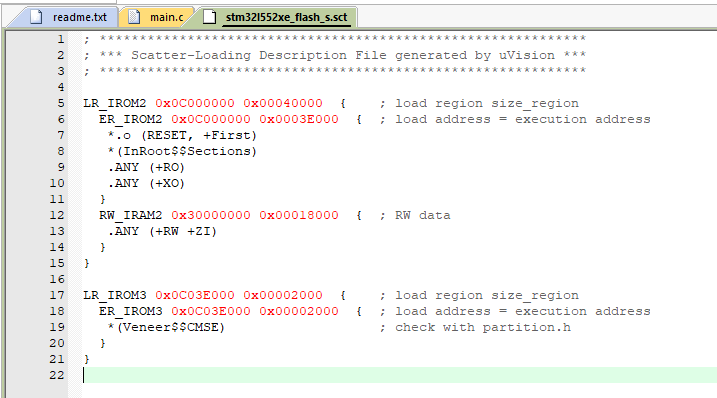Click the 'load region size_region' comment on line 5
The image size is (717, 398).
(487, 103)
